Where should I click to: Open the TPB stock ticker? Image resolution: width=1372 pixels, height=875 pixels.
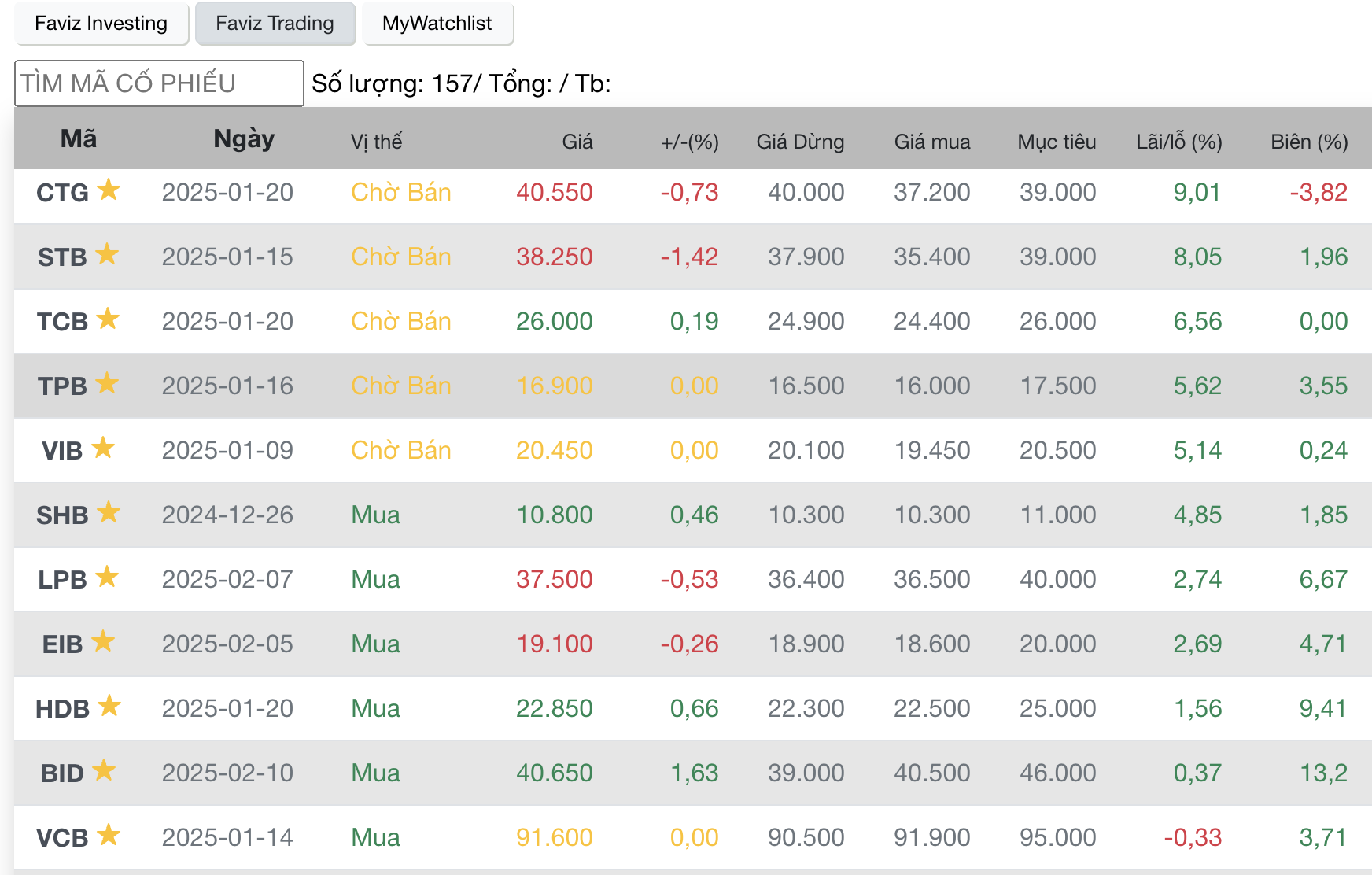[62, 386]
